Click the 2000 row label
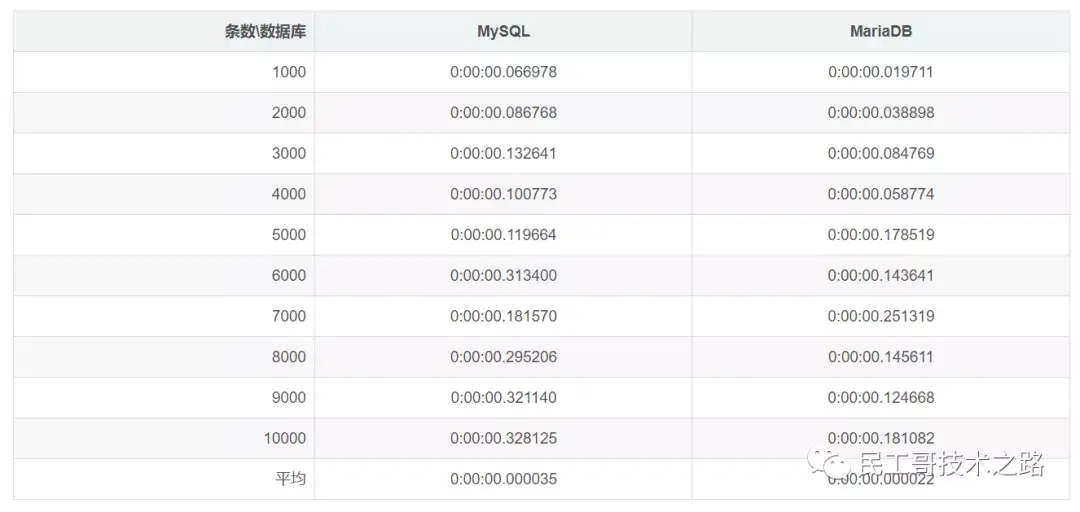The height and width of the screenshot is (512, 1080). [x=288, y=113]
